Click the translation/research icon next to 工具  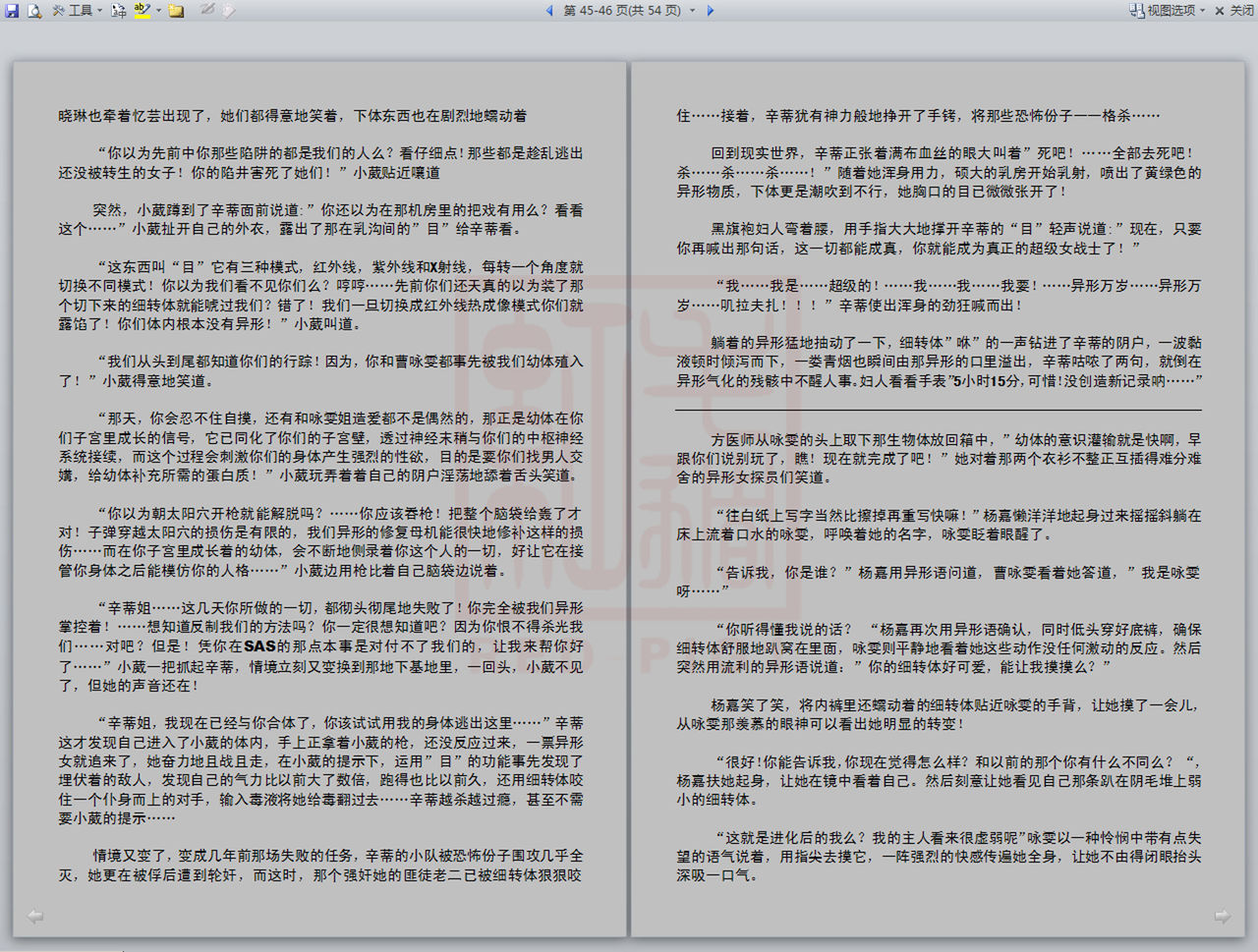click(x=119, y=11)
